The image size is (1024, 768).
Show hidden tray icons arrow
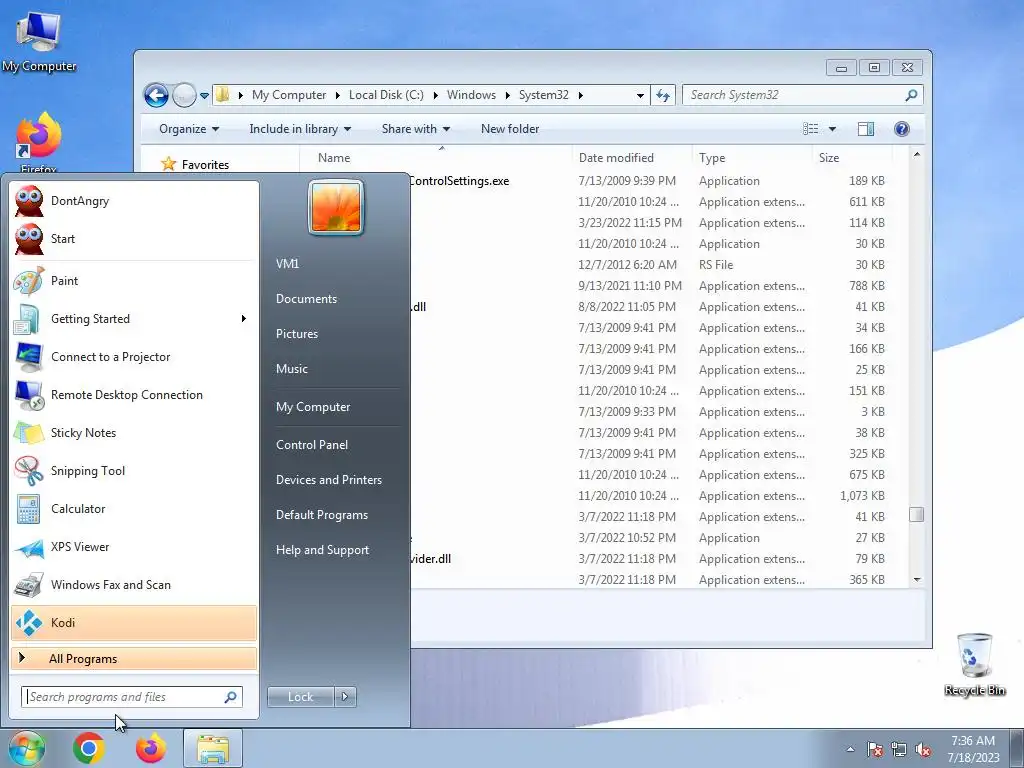tap(850, 750)
